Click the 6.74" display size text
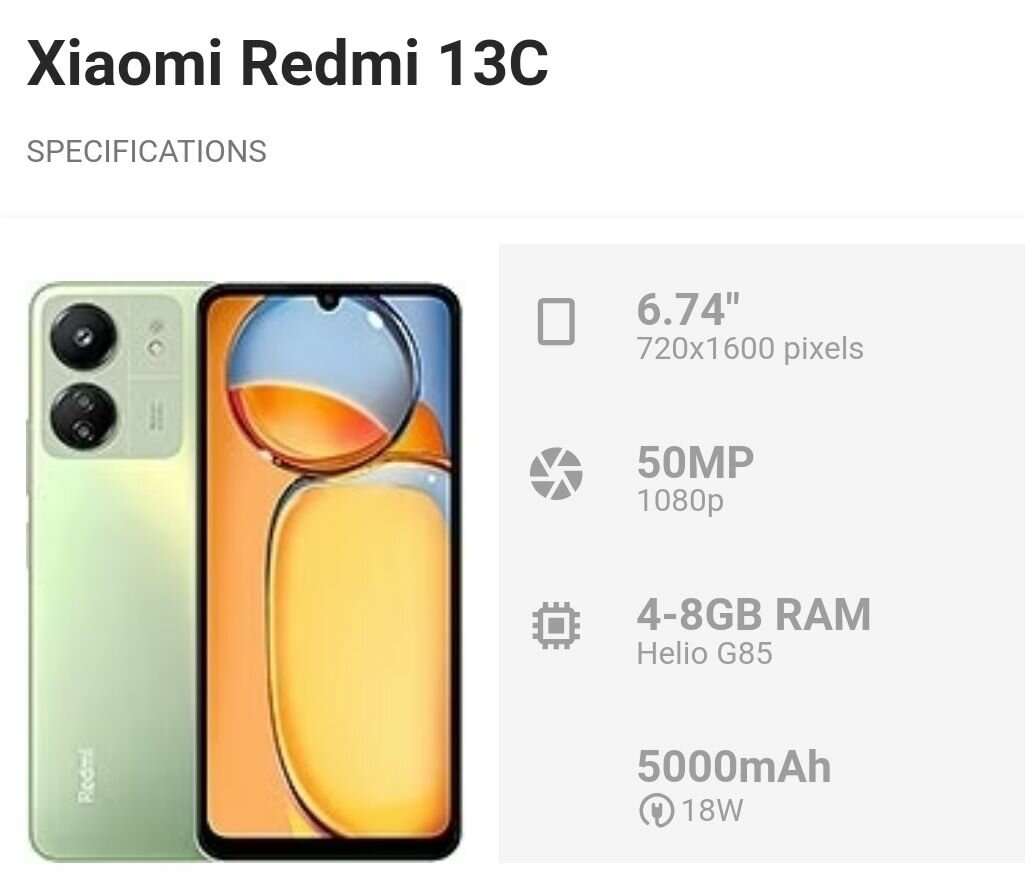The image size is (1025, 884). (688, 309)
